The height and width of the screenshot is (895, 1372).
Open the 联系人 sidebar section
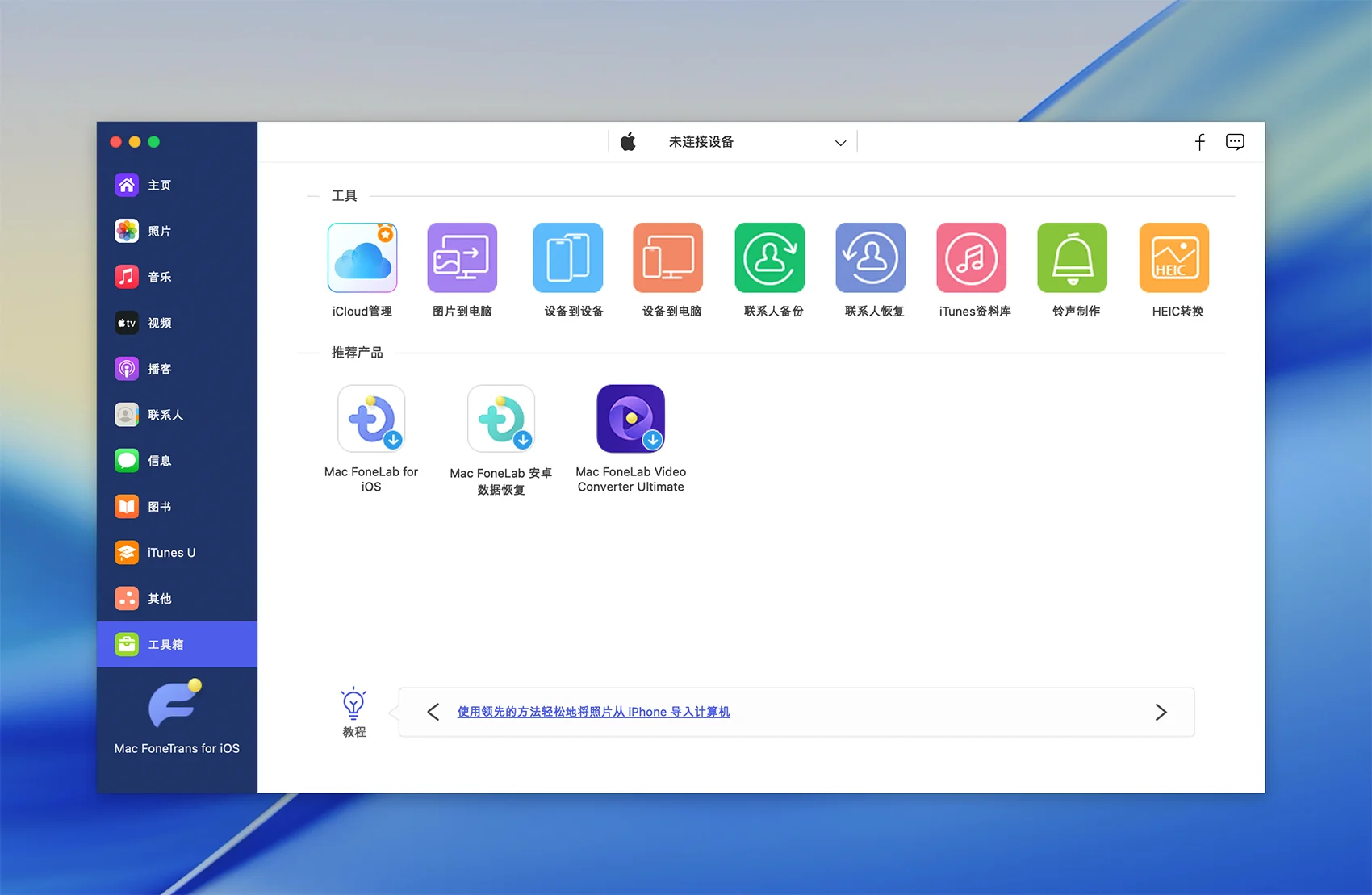[165, 415]
